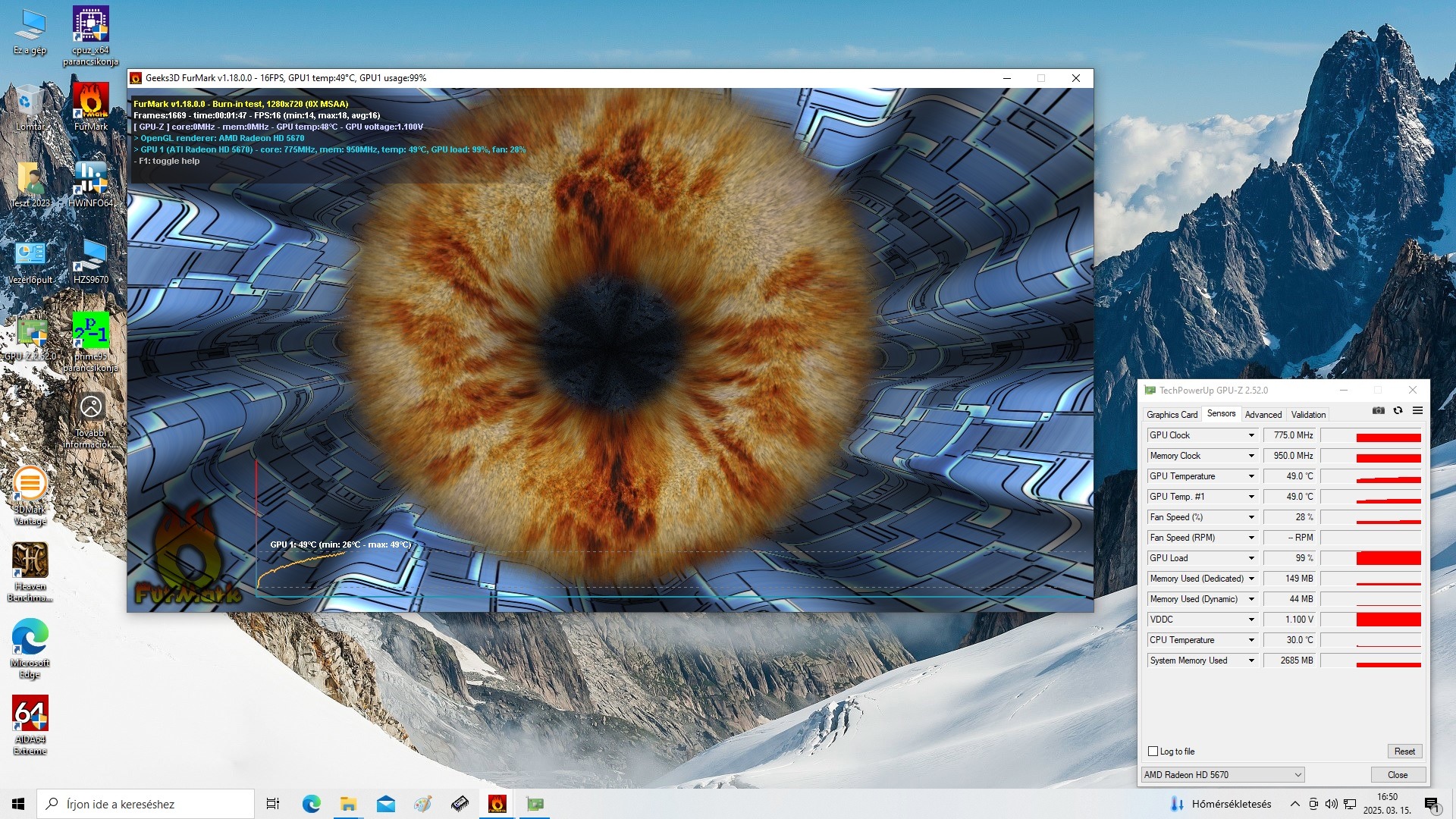Open the 'Ez a gép' desktop icon
Screen dimensions: 1456x819
click(x=30, y=32)
